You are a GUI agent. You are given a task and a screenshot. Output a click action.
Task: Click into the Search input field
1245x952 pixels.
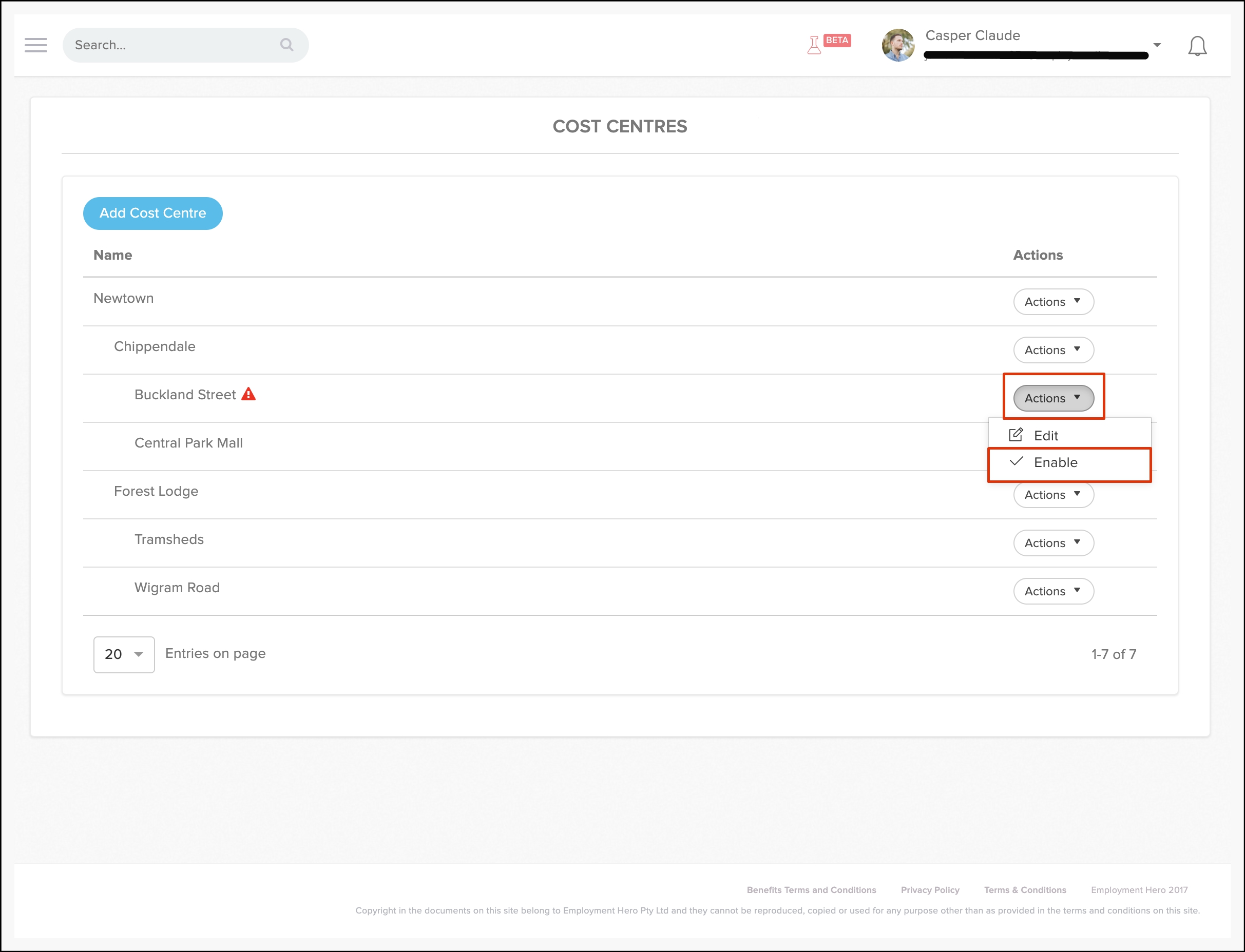tap(170, 45)
